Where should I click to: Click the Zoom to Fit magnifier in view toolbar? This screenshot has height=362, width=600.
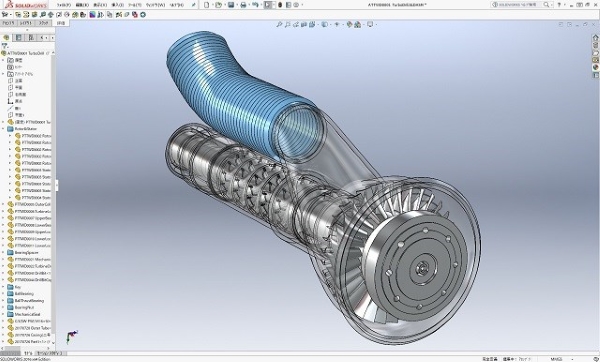point(279,24)
